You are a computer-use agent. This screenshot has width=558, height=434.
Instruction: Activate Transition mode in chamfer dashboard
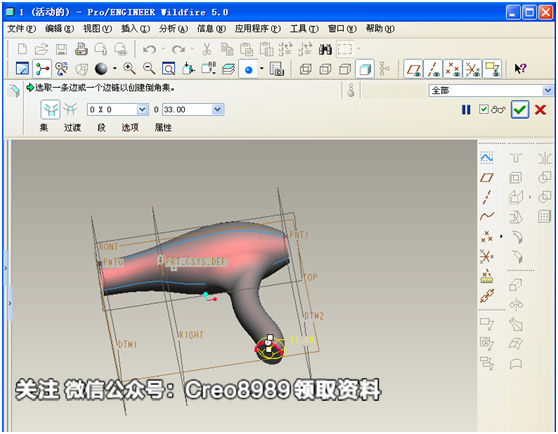[70, 109]
